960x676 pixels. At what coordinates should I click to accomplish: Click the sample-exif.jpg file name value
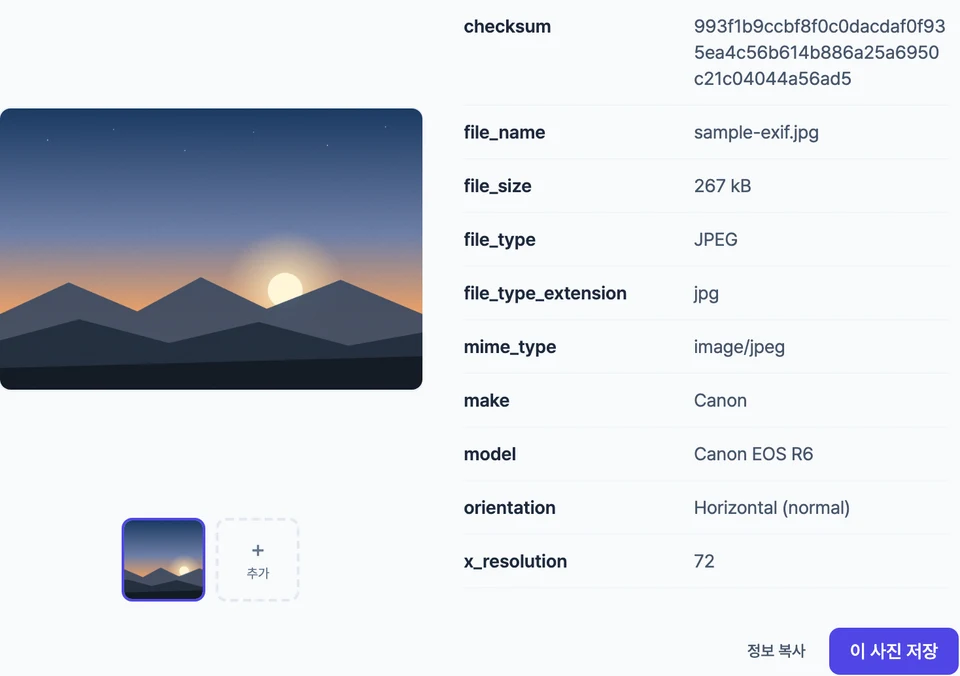coord(756,132)
